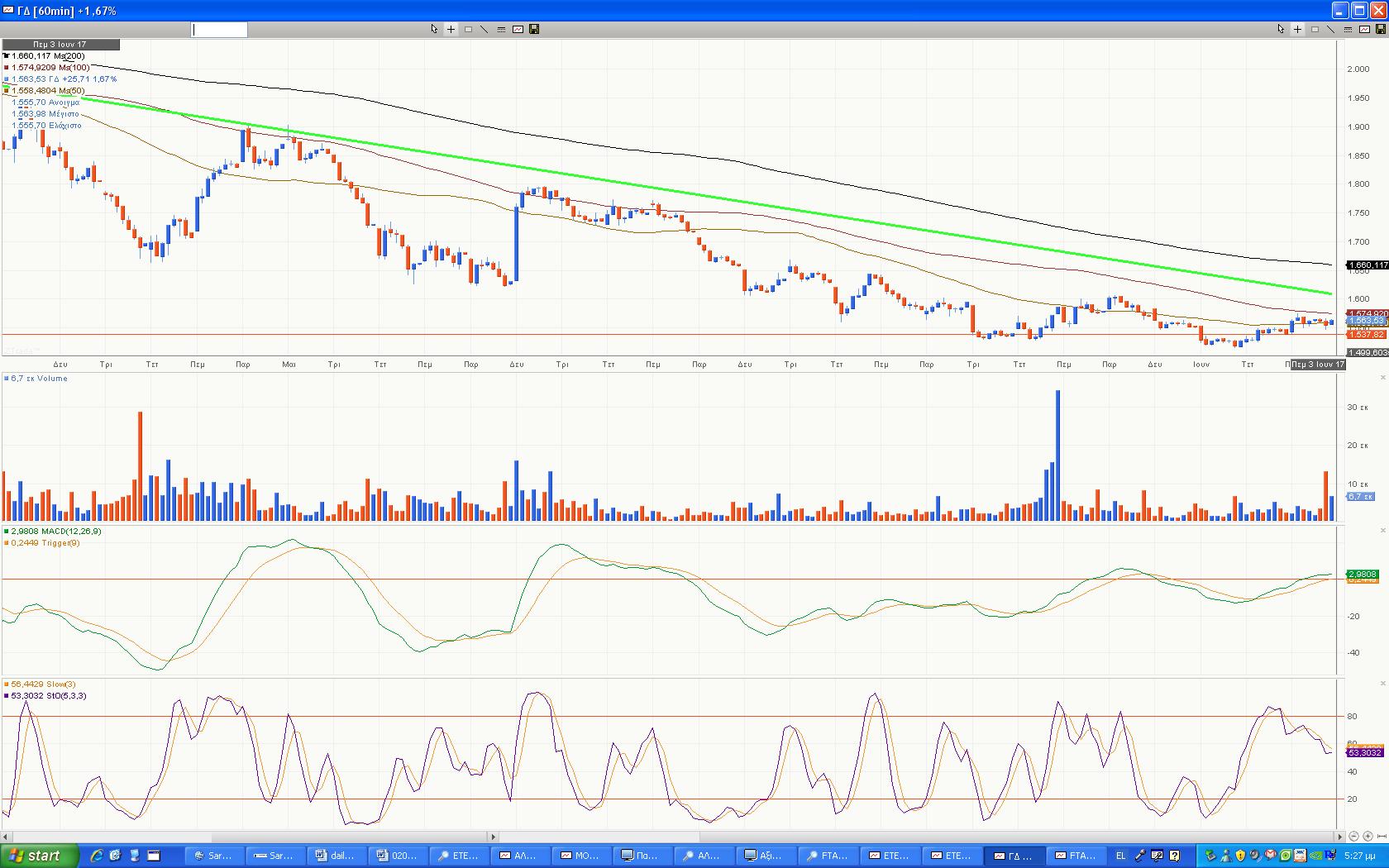The image size is (1389, 868).
Task: Click the microphone icon in the language bar
Action: (x=1141, y=856)
